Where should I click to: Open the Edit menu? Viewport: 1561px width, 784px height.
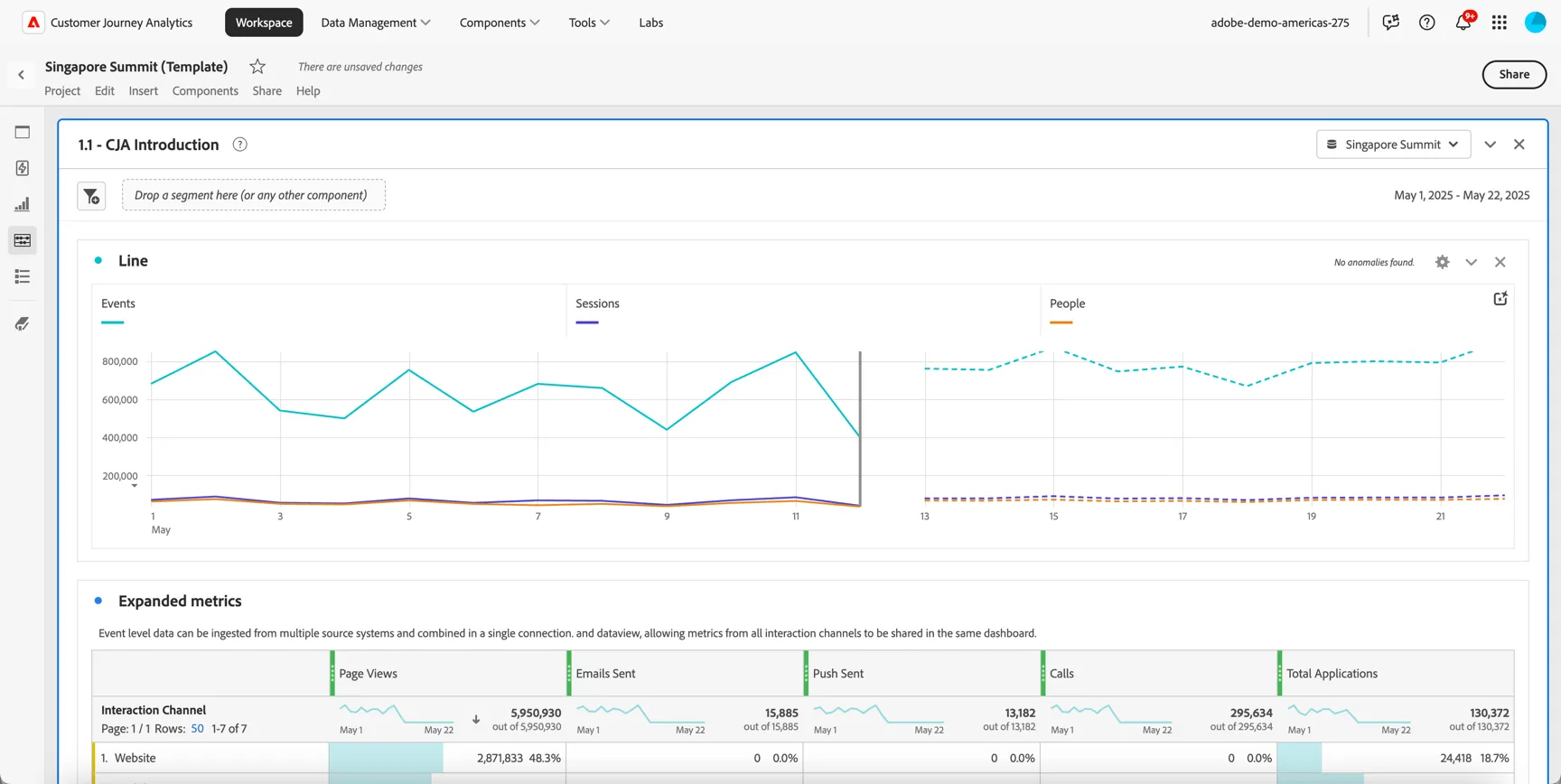(105, 90)
